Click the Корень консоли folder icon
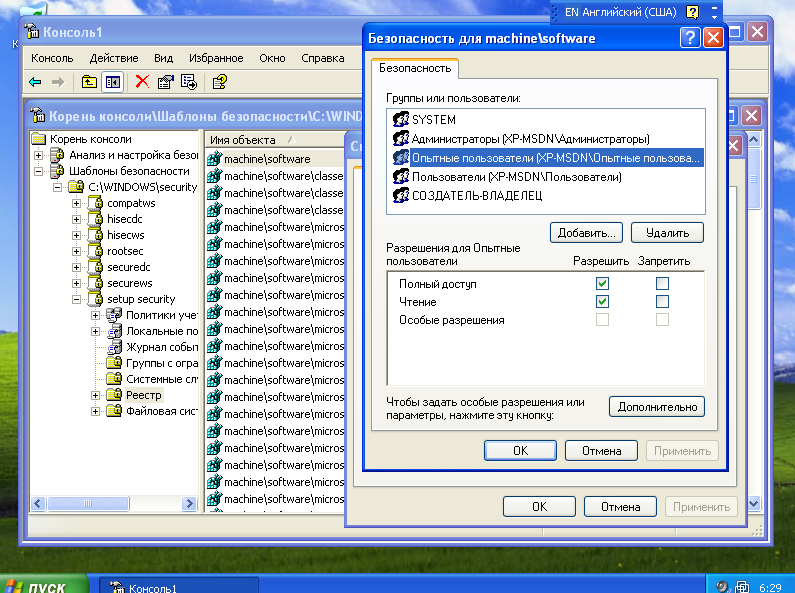 pyautogui.click(x=38, y=139)
